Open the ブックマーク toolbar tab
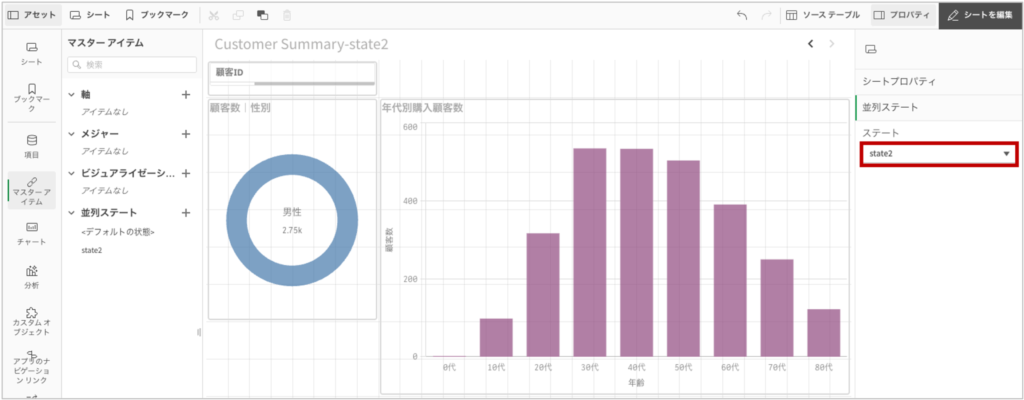1024x400 pixels. point(156,16)
